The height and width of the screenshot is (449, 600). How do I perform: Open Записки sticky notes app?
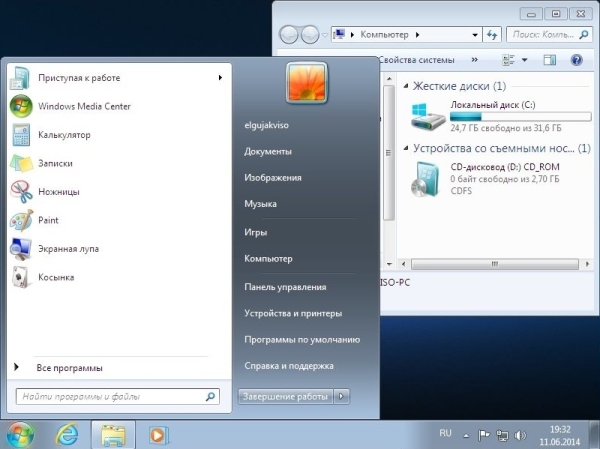(55, 163)
